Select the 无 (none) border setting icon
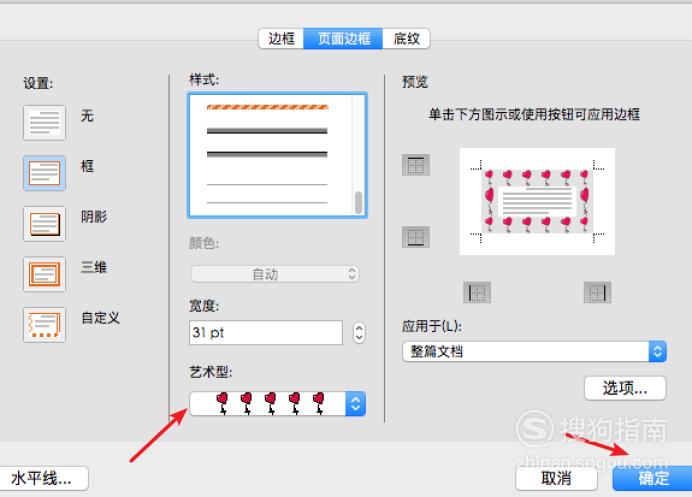The width and height of the screenshot is (692, 497). point(44,123)
